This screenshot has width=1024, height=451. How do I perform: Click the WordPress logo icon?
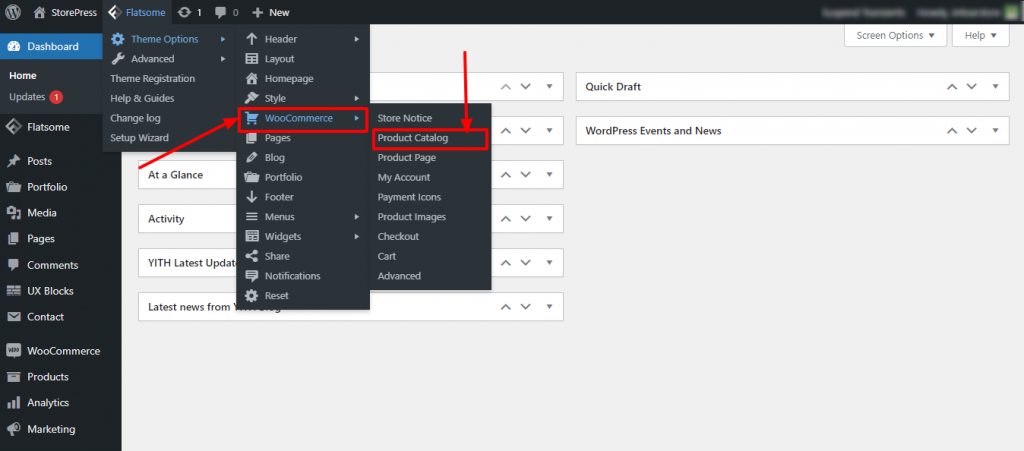coord(13,12)
